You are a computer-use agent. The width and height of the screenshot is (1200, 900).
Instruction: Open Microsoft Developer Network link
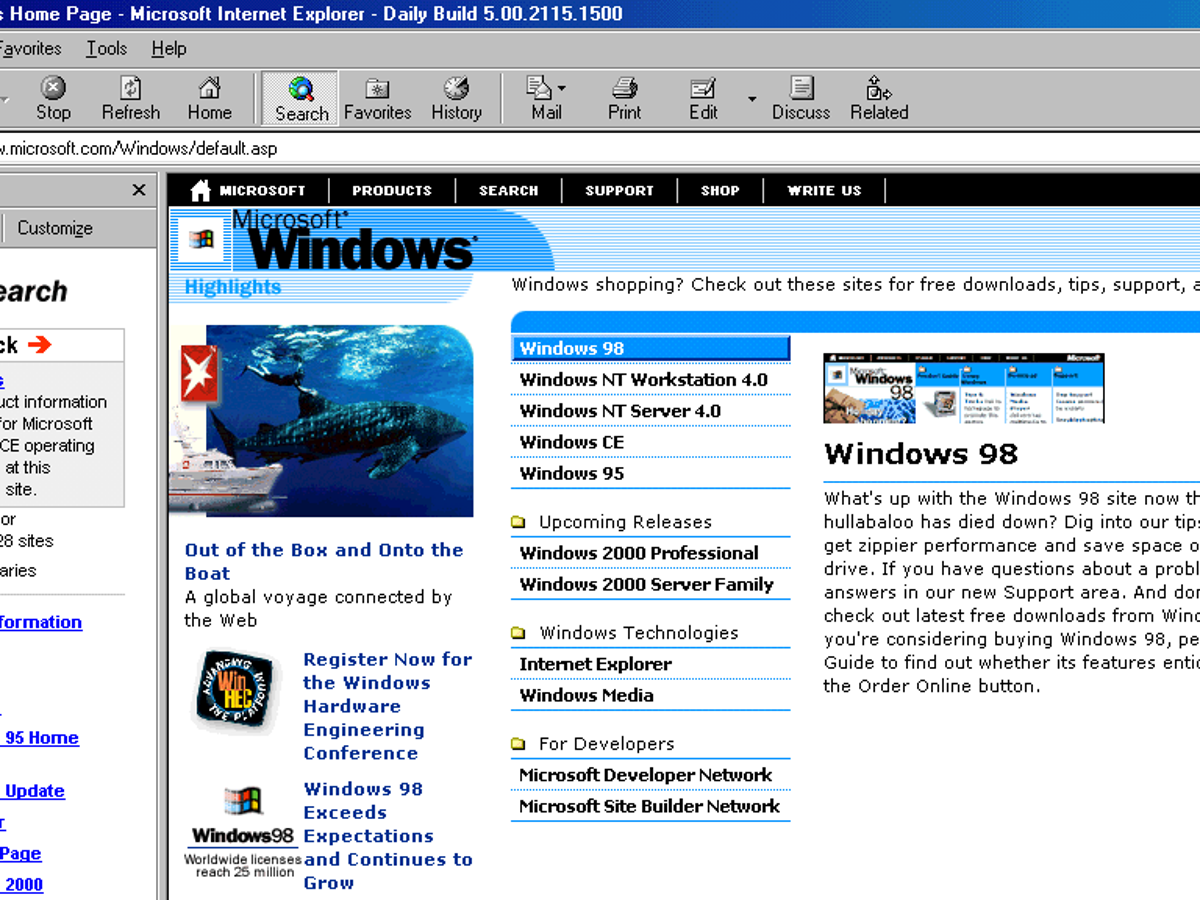click(645, 775)
